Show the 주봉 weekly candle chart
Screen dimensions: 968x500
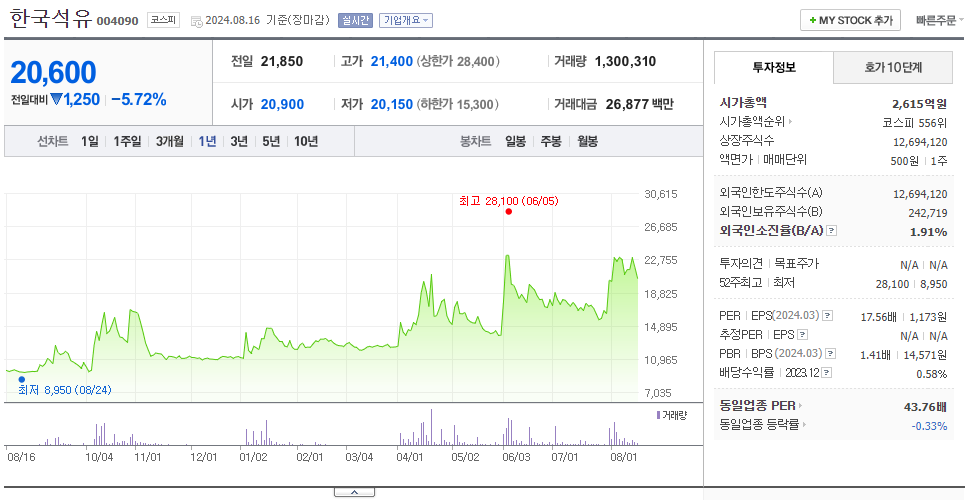coord(551,141)
